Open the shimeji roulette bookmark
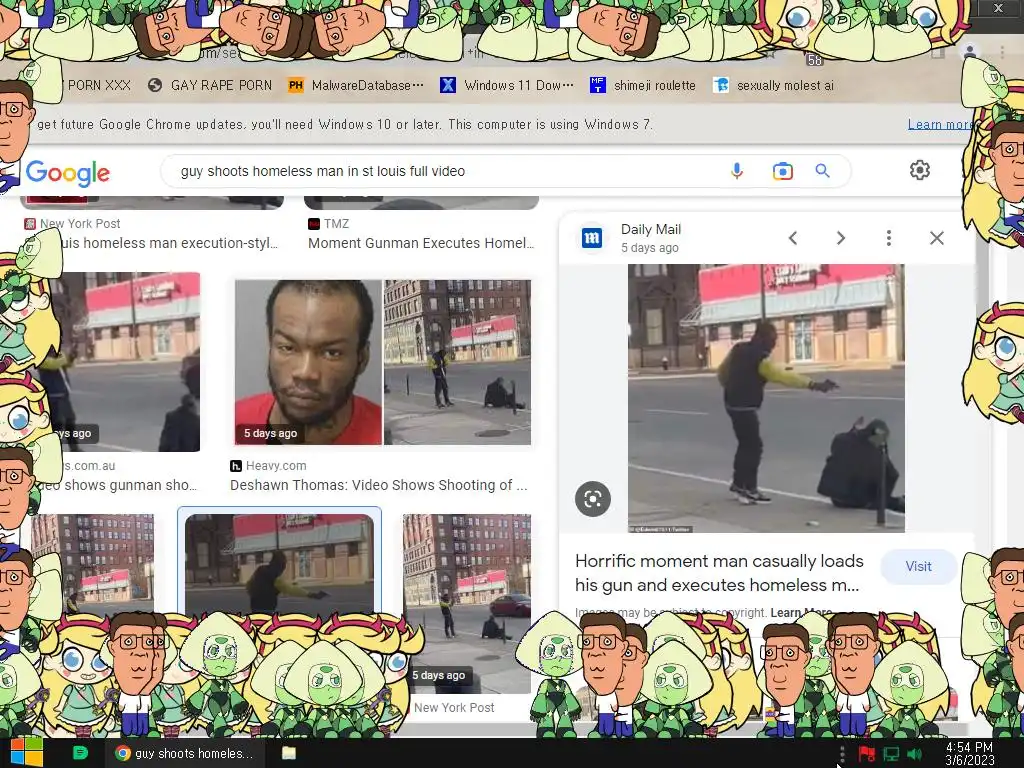Viewport: 1024px width, 768px height. [x=643, y=85]
